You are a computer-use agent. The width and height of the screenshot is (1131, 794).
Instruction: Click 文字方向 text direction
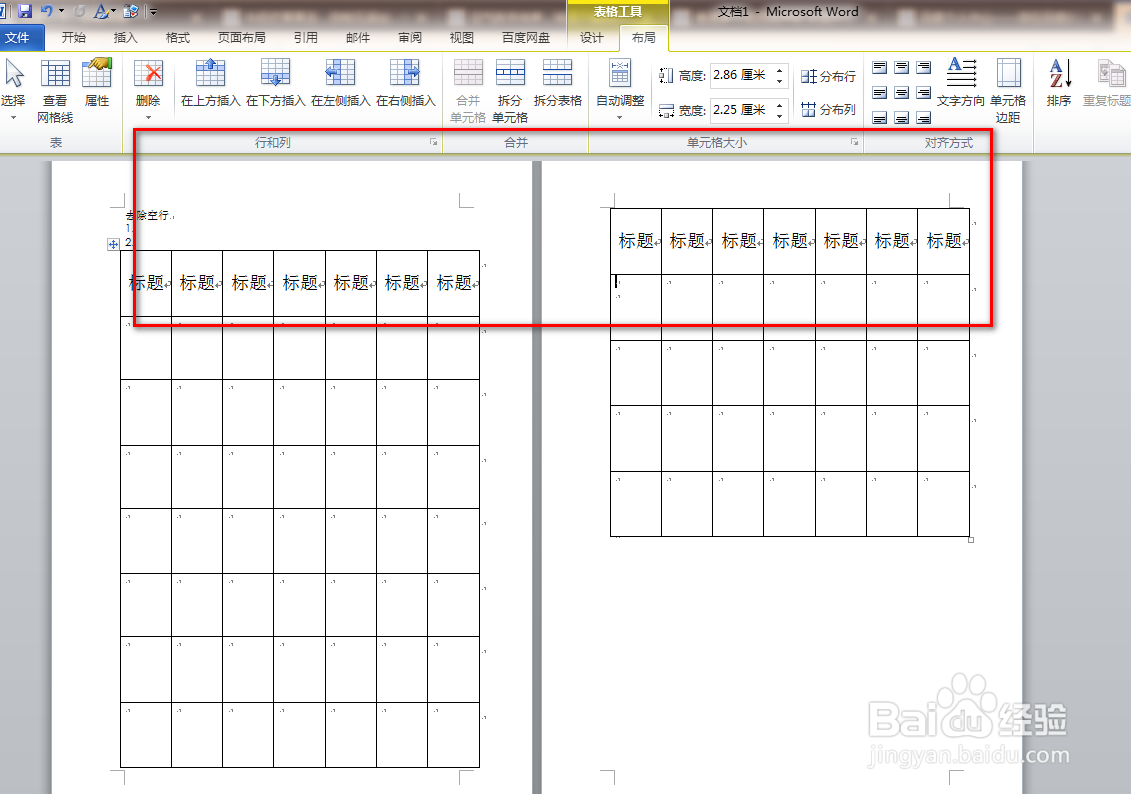[961, 83]
